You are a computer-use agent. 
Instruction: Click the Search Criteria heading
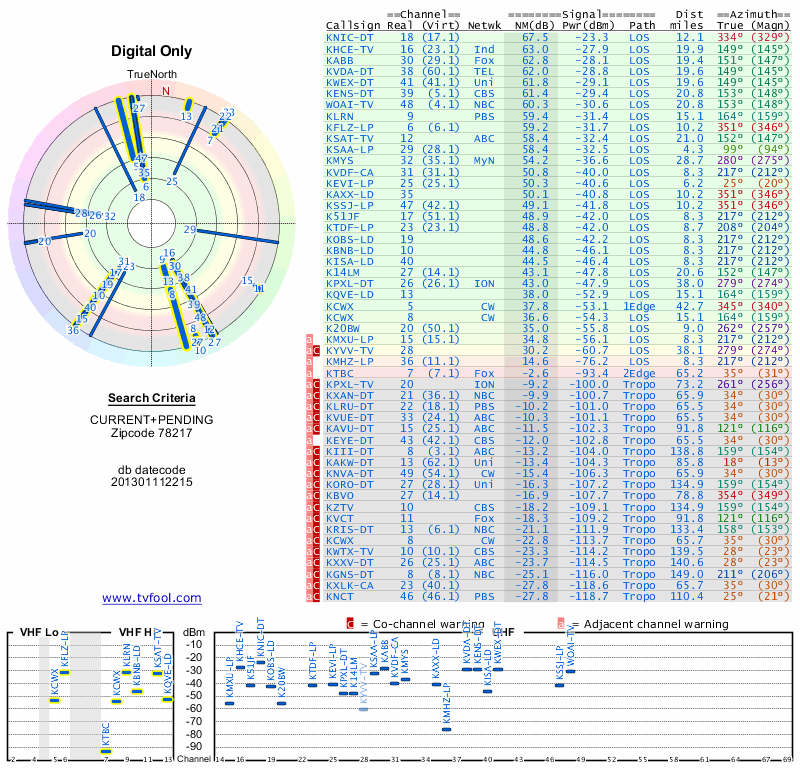tap(152, 398)
